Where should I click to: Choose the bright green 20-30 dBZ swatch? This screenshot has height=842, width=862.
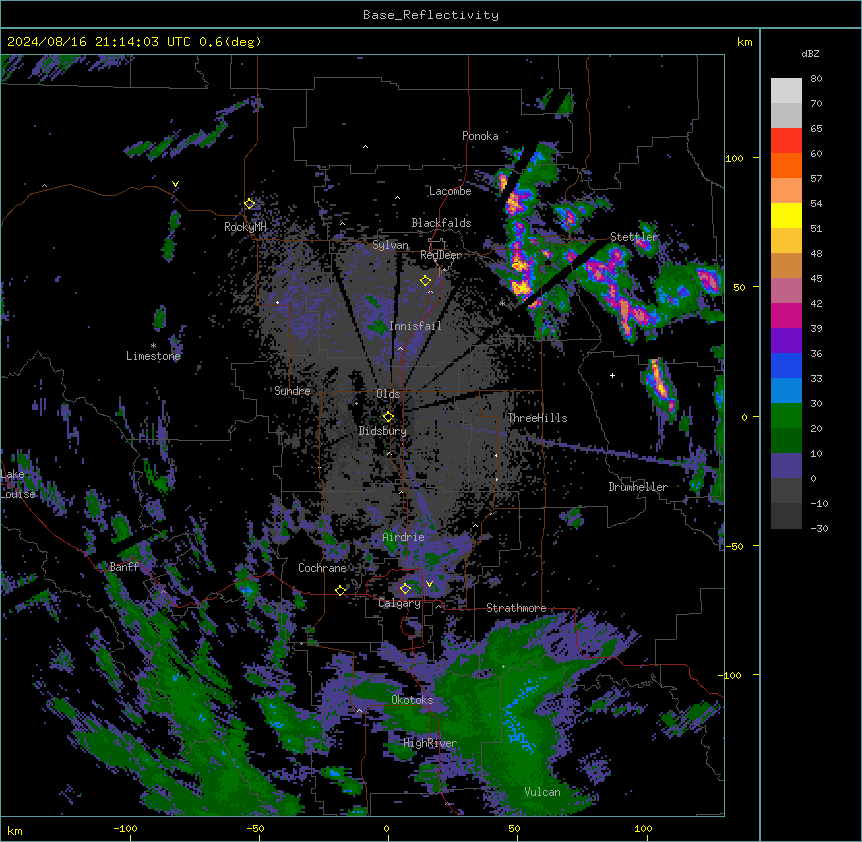point(786,416)
